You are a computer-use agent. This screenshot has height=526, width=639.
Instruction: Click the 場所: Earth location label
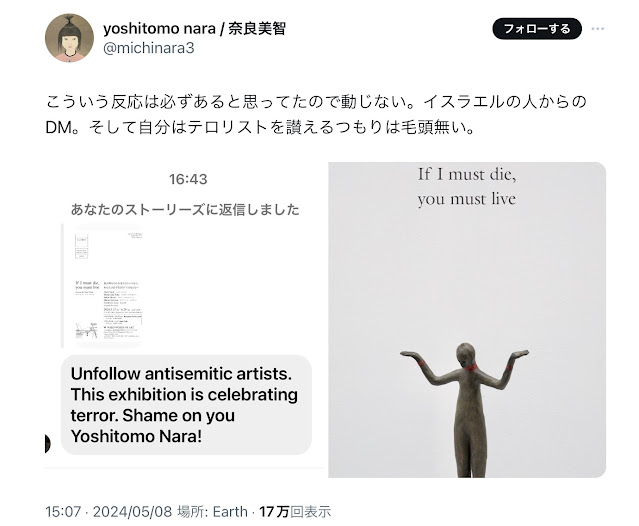(212, 511)
